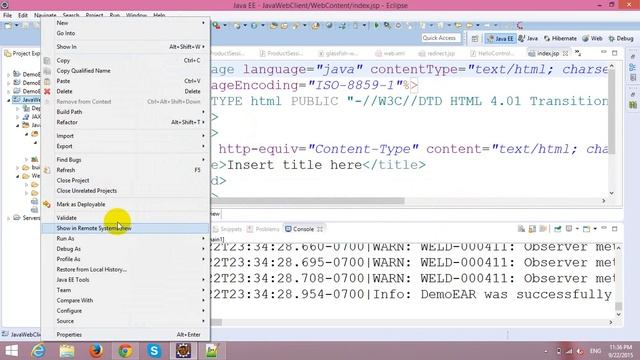The width and height of the screenshot is (640, 360).
Task: Switch to Hibernate perspective
Action: [560, 38]
